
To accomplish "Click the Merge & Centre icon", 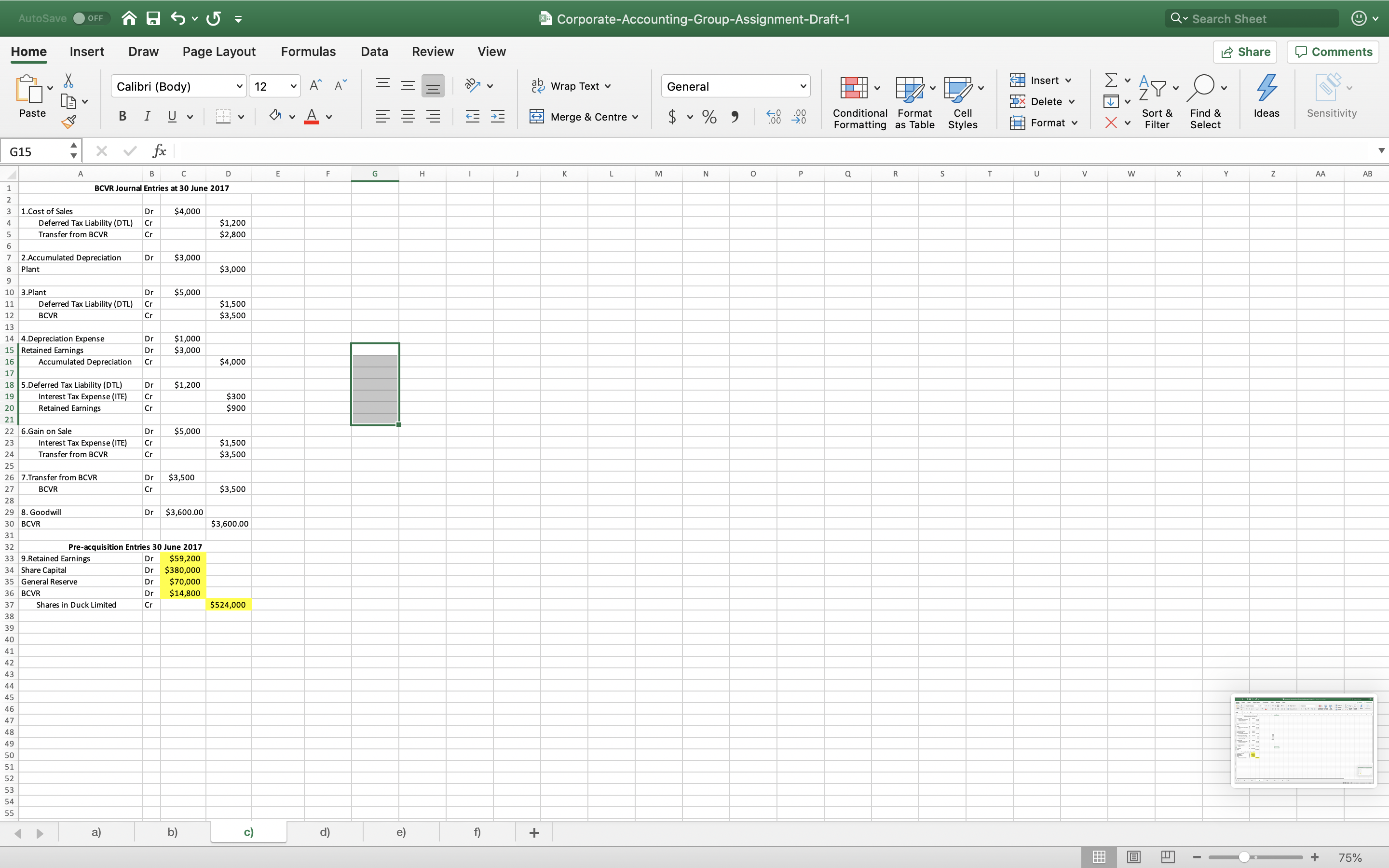I will point(537,117).
